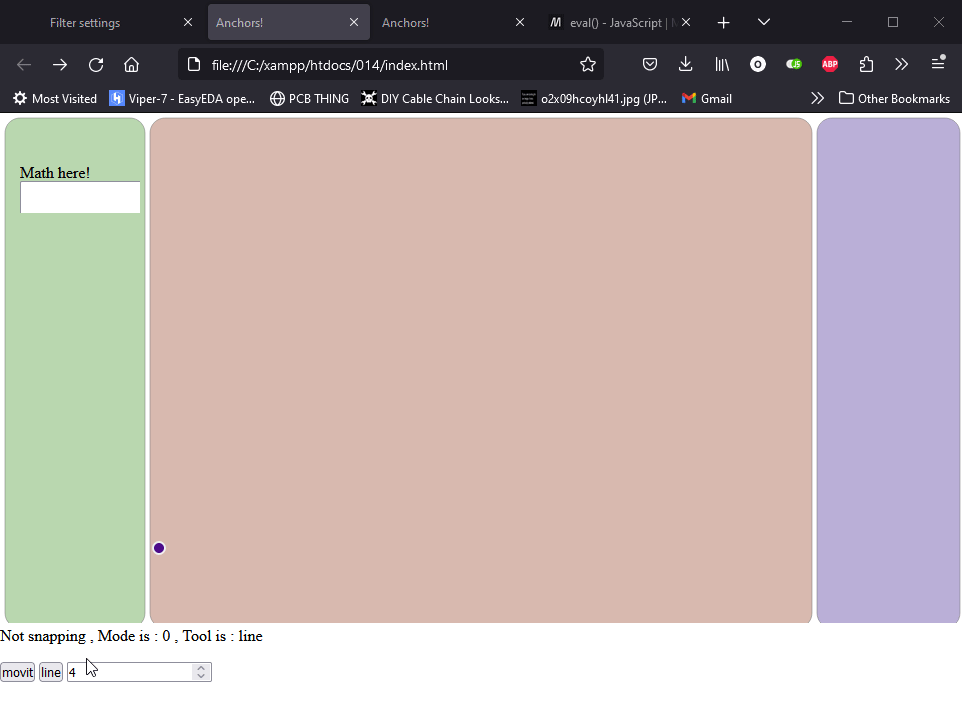The image size is (962, 703).
Task: Click the address bar URL
Action: coord(329,65)
